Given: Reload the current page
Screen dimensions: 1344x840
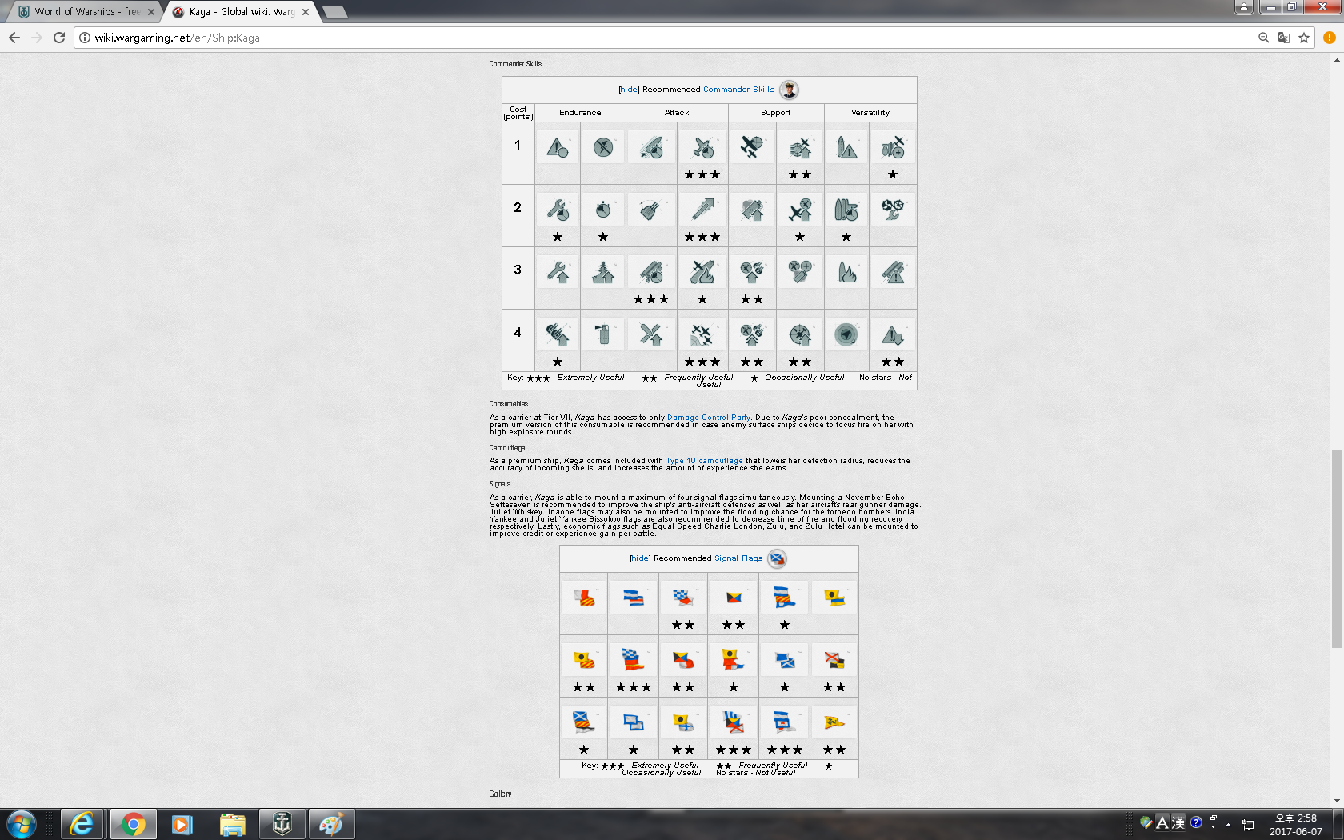Looking at the screenshot, I should [60, 37].
